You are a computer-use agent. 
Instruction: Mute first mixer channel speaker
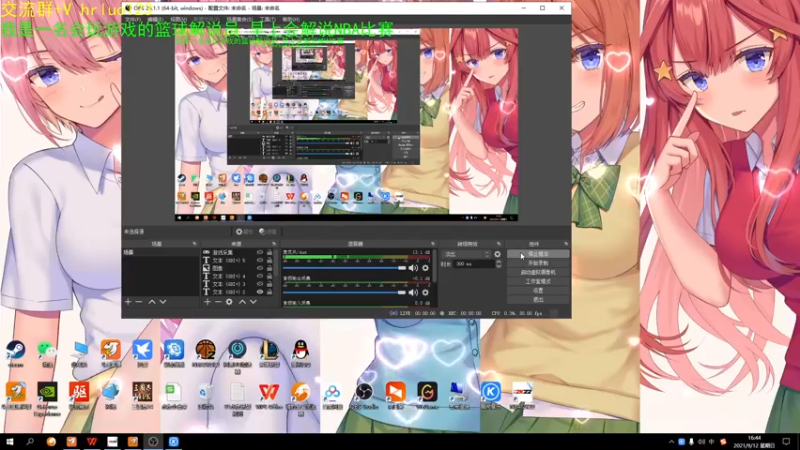tap(413, 268)
